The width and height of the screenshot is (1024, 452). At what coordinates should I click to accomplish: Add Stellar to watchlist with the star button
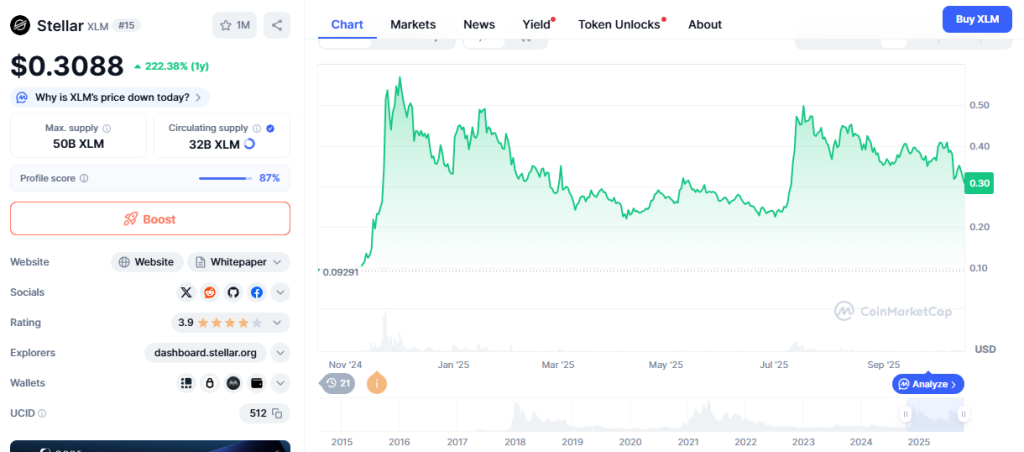coord(234,25)
